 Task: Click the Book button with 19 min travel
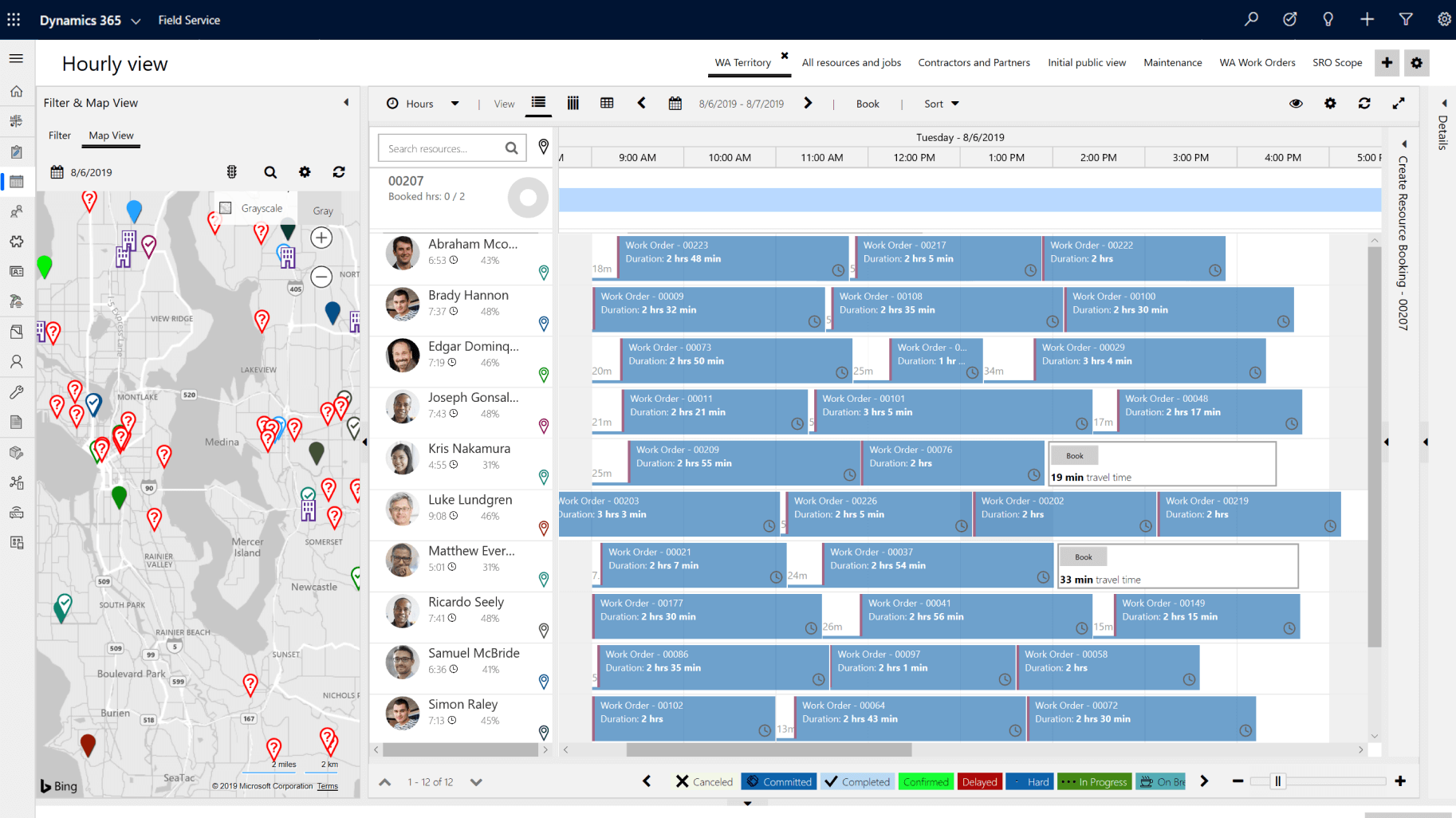[x=1074, y=454]
